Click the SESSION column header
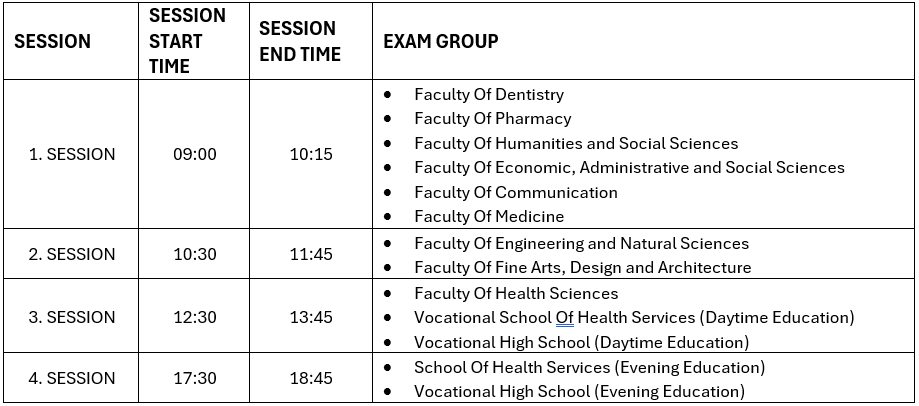Viewport: 919px width, 406px height. (52, 41)
